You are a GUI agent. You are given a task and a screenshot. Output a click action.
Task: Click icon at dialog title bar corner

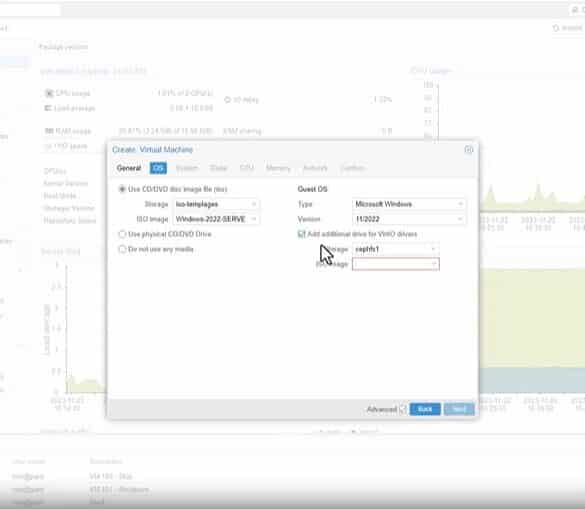[x=469, y=150]
